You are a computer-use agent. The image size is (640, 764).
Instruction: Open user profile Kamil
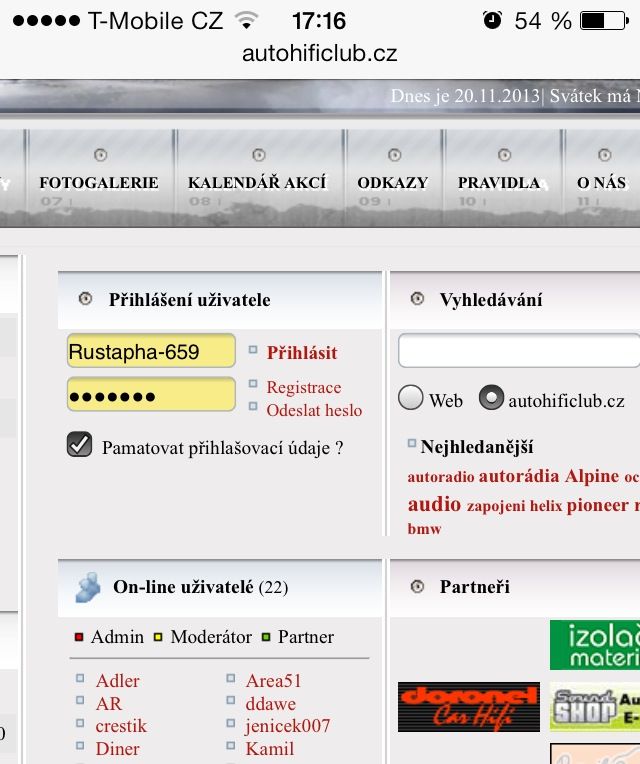pos(270,749)
